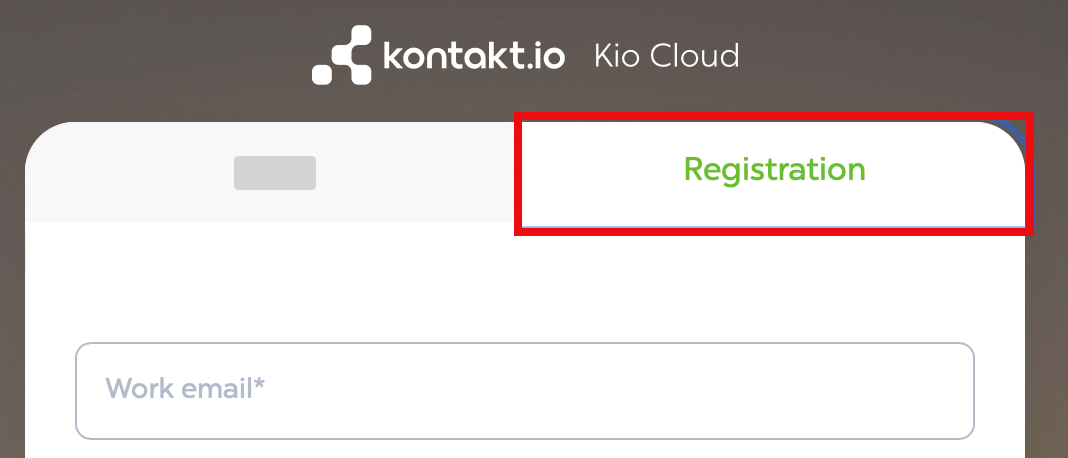The image size is (1068, 458).
Task: Click the asterisk of Work email label
Action: pyautogui.click(x=260, y=384)
